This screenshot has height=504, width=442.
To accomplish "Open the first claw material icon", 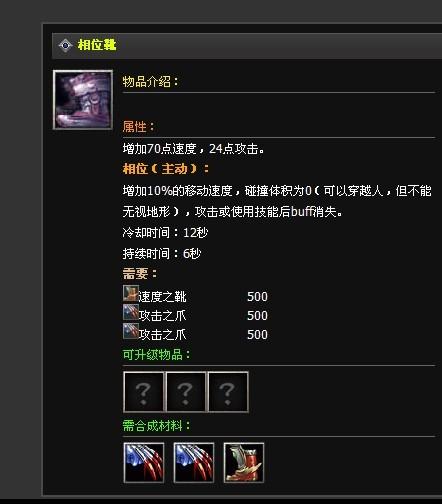I will 144,463.
